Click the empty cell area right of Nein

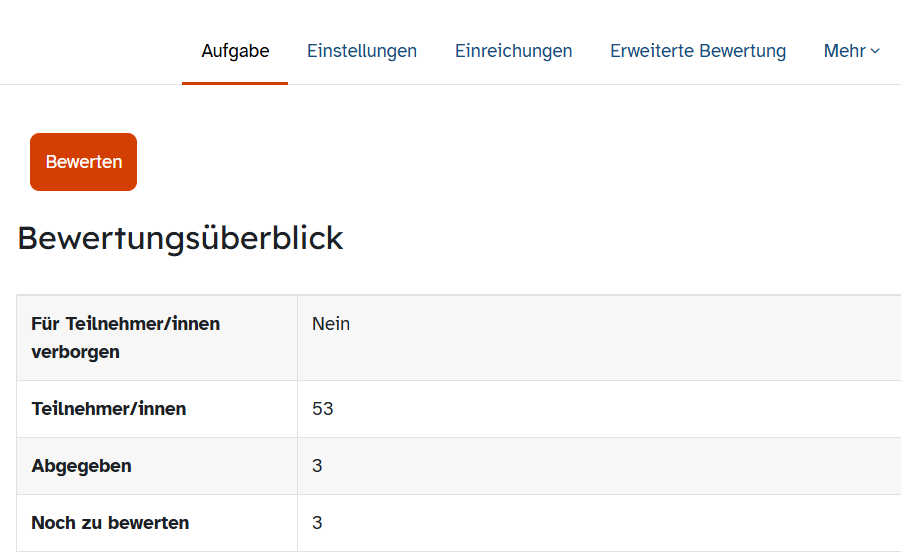pos(626,338)
